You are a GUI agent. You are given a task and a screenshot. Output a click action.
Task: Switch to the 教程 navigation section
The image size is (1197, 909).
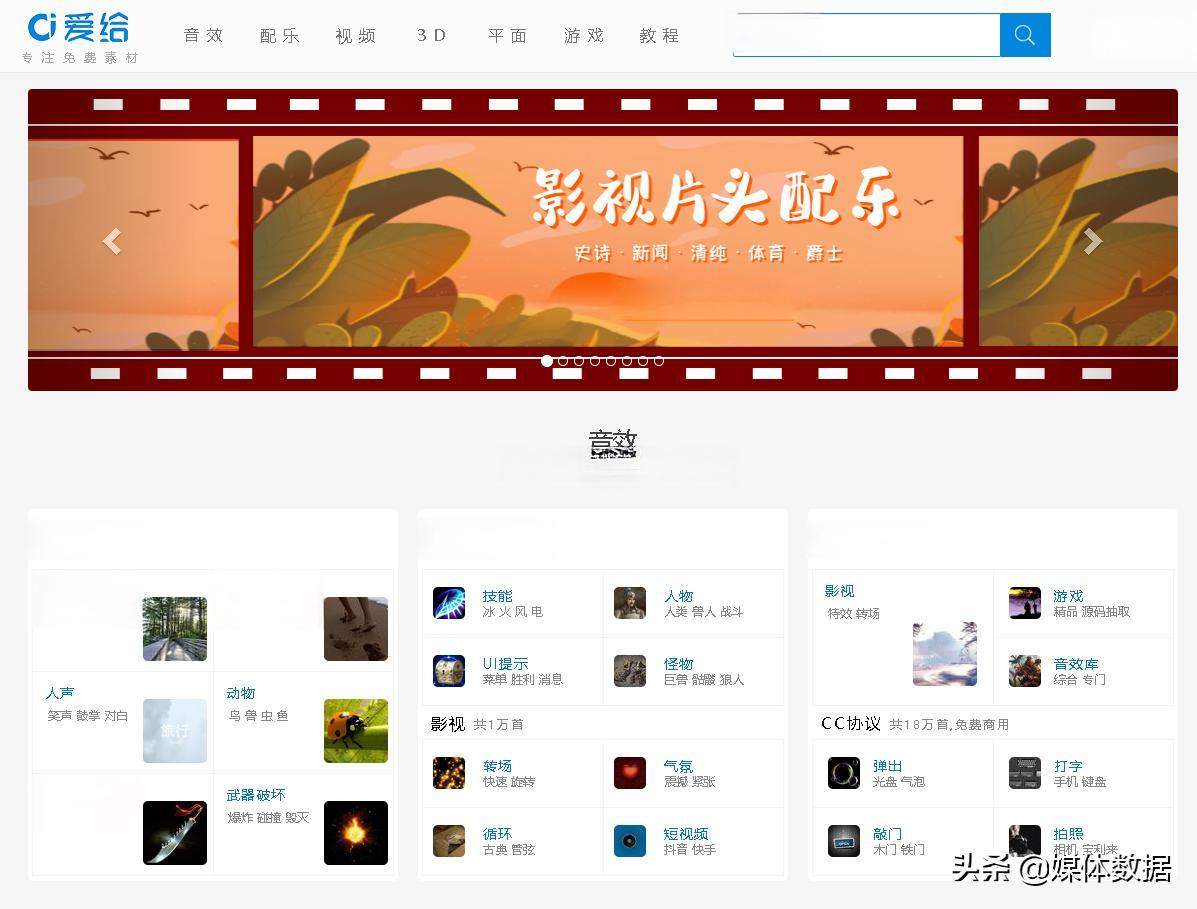659,35
